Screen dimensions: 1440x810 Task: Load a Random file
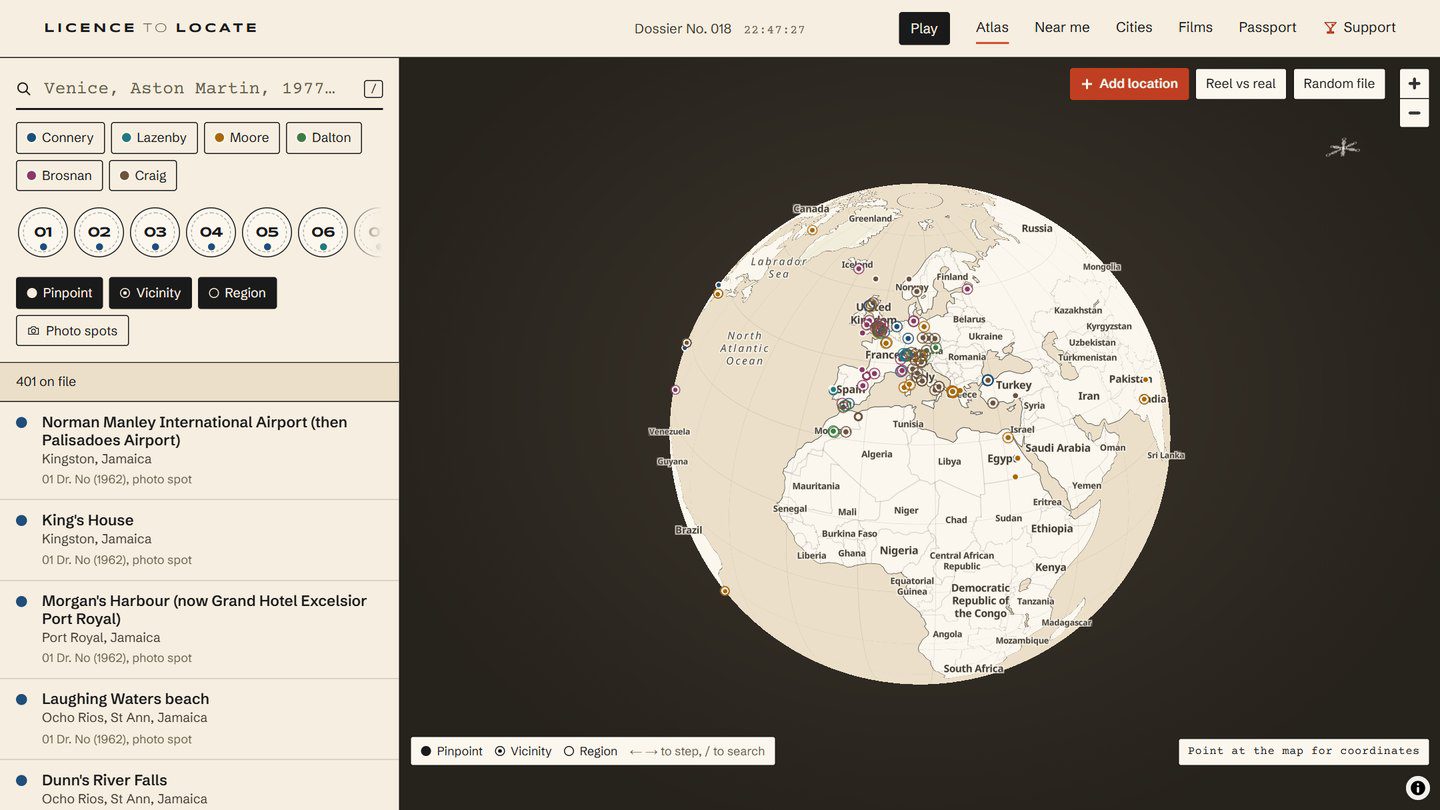pos(1339,84)
